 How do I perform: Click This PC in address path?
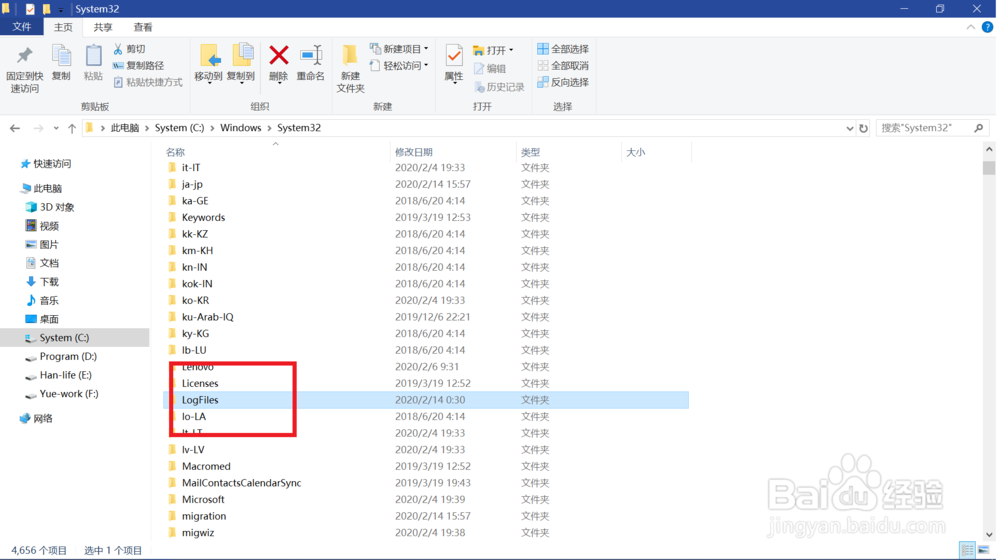pyautogui.click(x=124, y=128)
